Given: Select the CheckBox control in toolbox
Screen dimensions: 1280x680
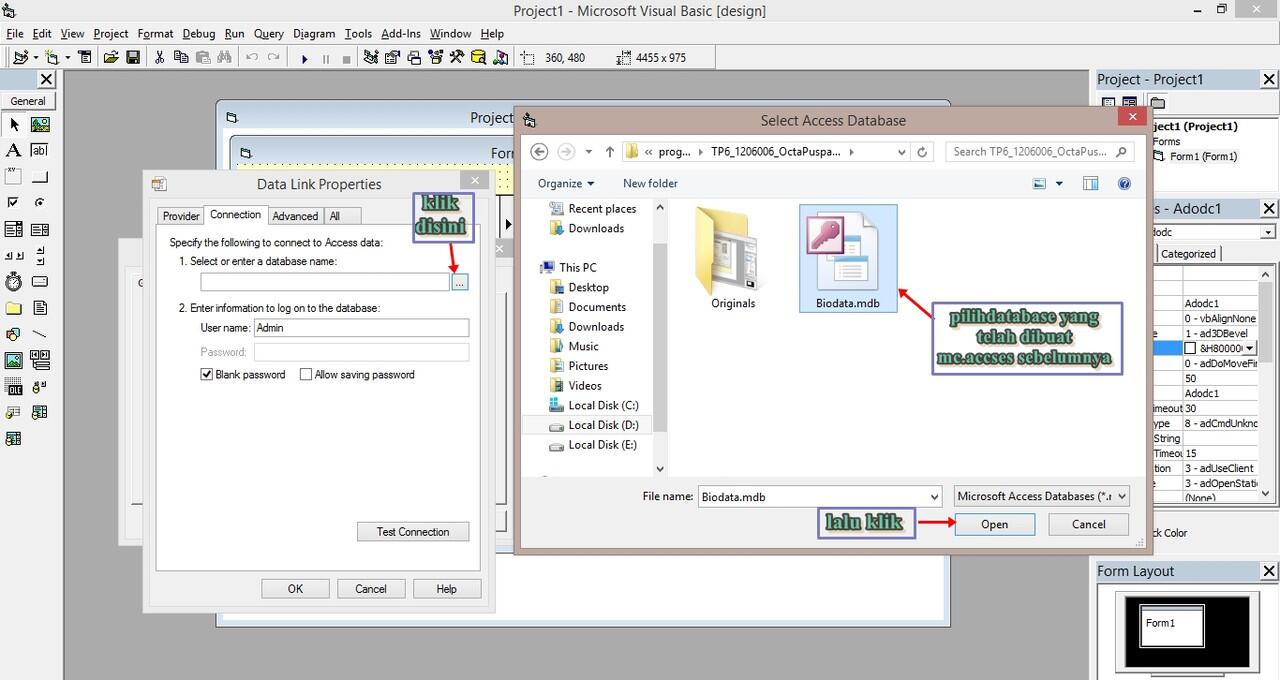Looking at the screenshot, I should pyautogui.click(x=14, y=203).
